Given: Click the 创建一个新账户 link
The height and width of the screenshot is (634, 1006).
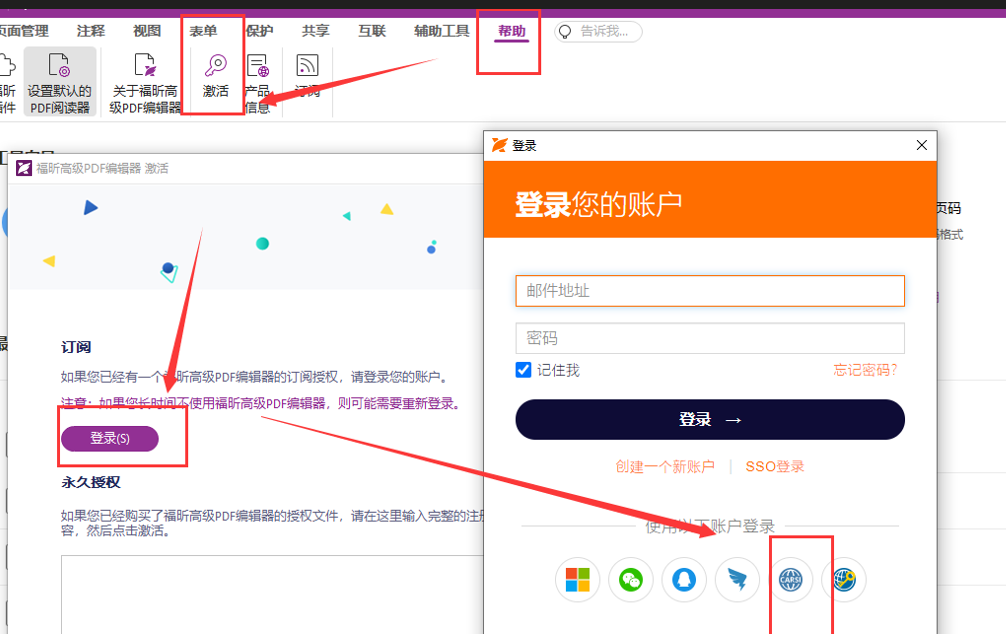Looking at the screenshot, I should click(x=665, y=467).
